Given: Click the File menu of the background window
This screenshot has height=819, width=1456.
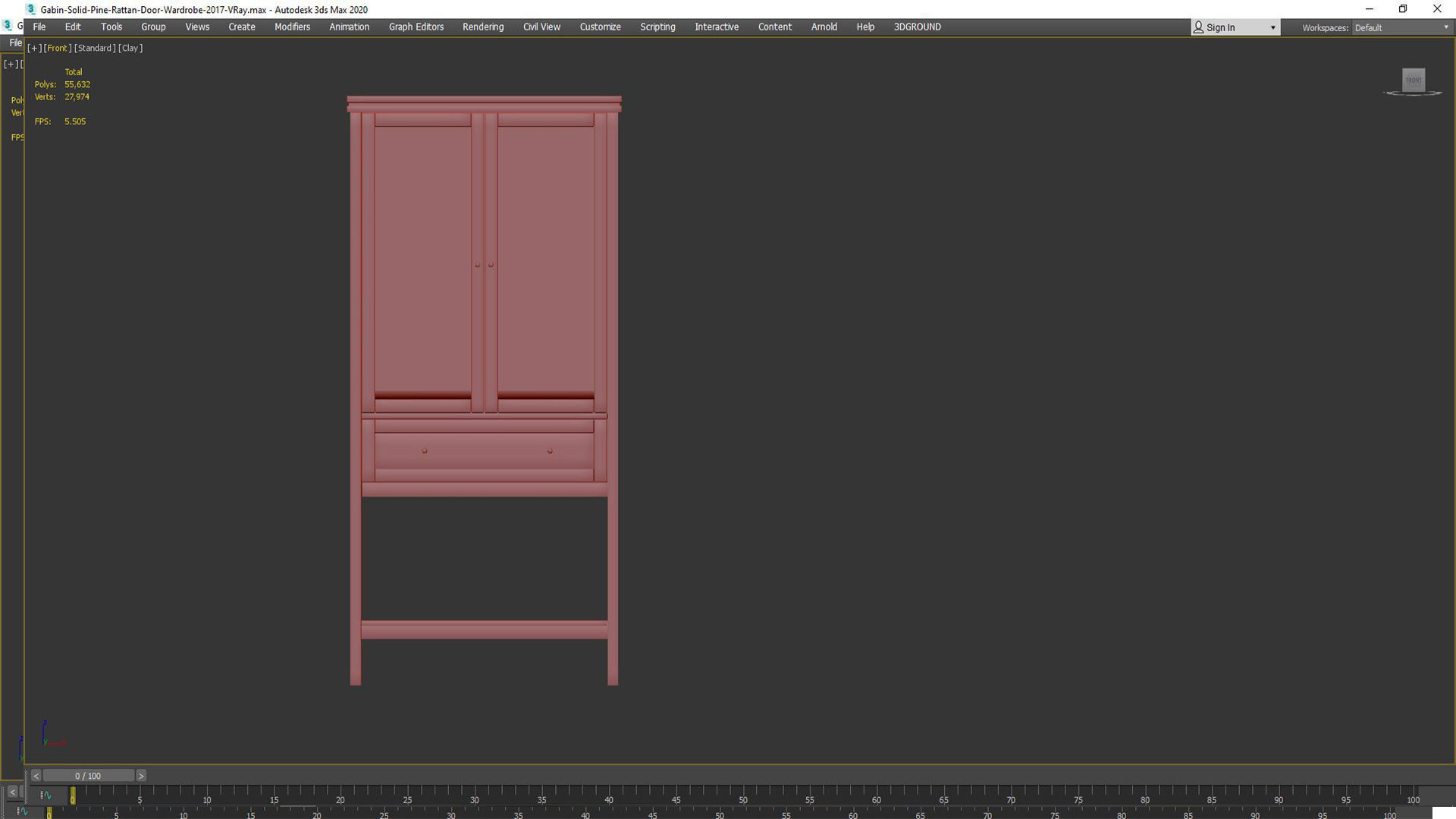Looking at the screenshot, I should click(15, 43).
